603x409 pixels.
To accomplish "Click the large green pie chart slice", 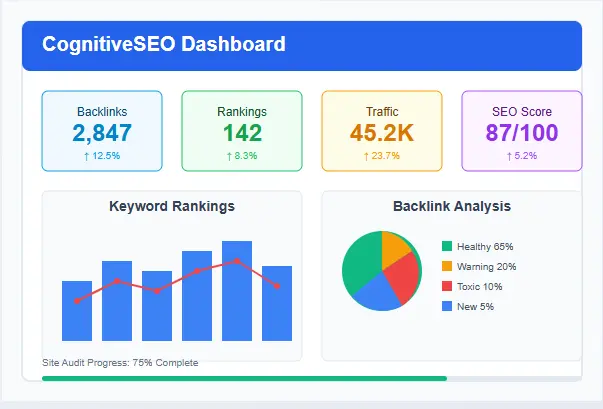I will click(x=360, y=260).
